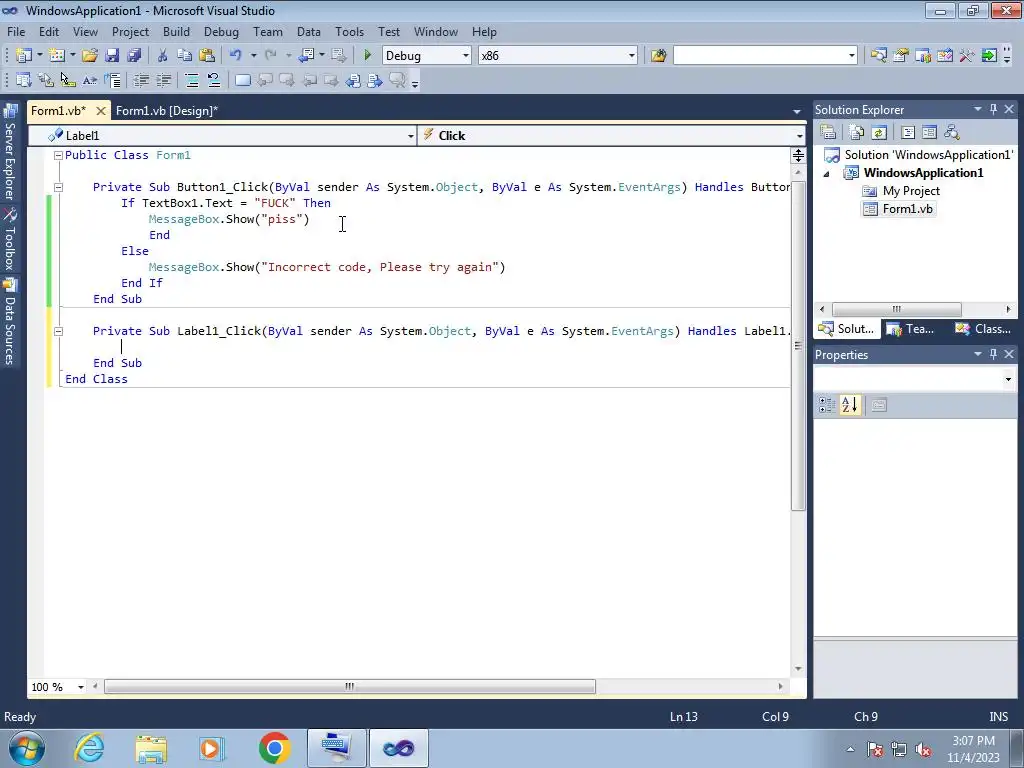Open Google Chrome from the taskbar
The image size is (1024, 768).
pos(275,748)
